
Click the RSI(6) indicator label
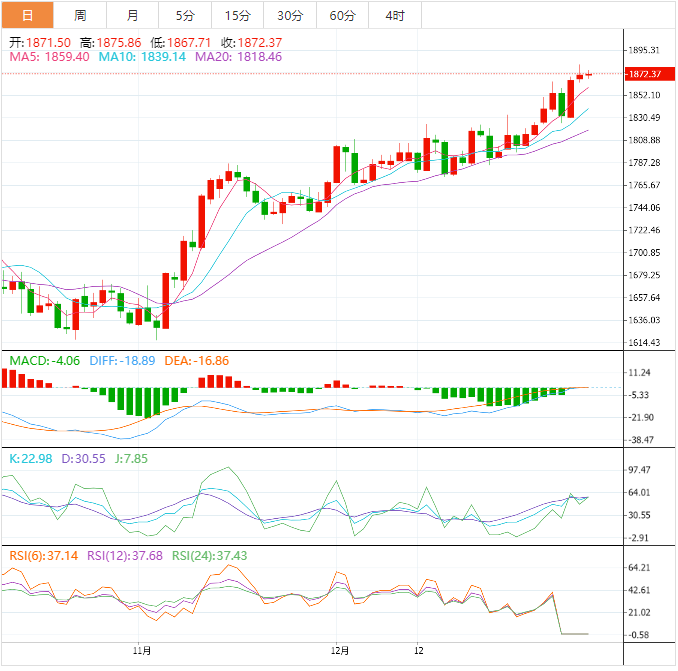click(43, 555)
